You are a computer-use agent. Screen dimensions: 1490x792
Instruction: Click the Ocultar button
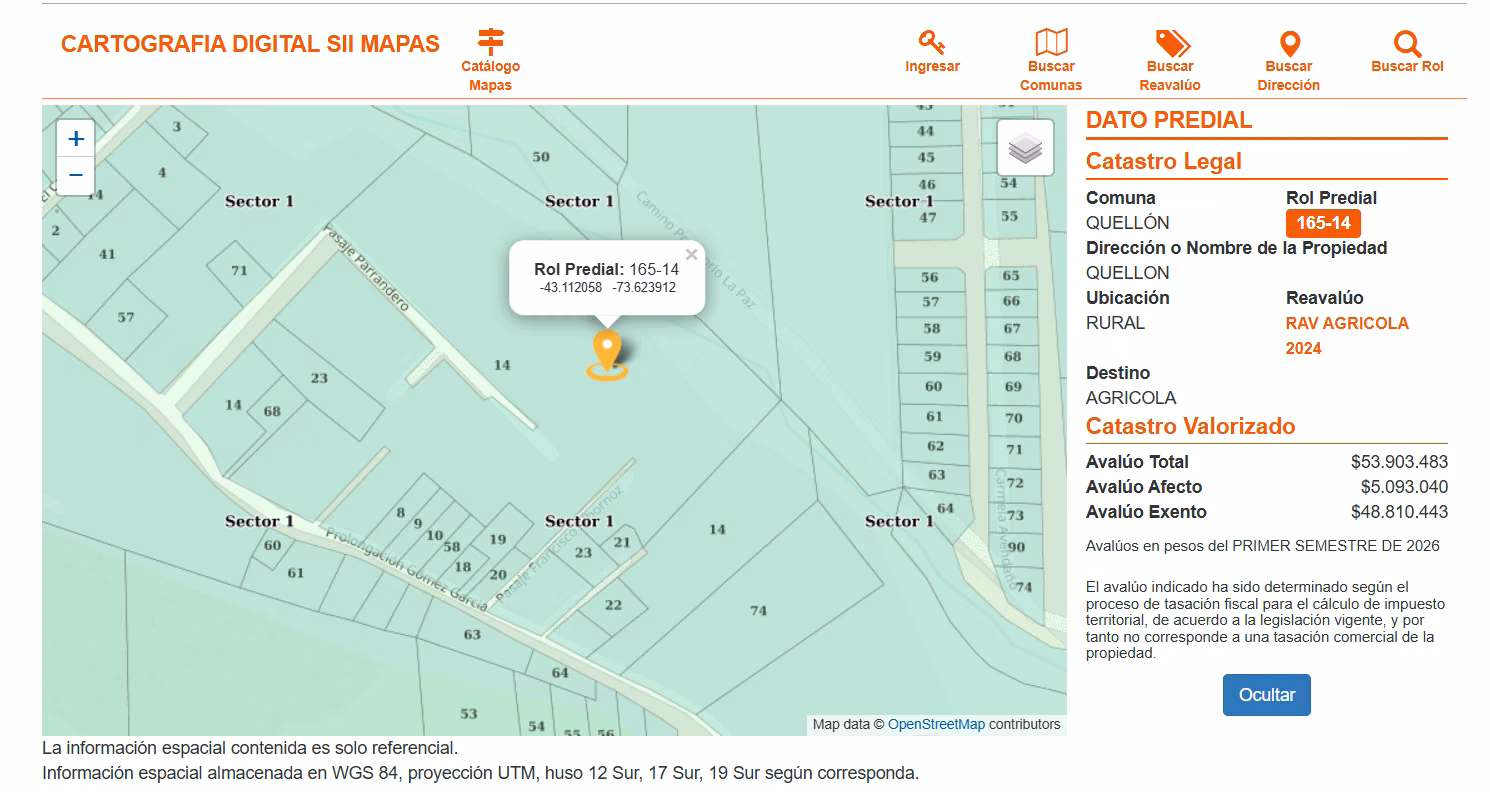(x=1266, y=695)
